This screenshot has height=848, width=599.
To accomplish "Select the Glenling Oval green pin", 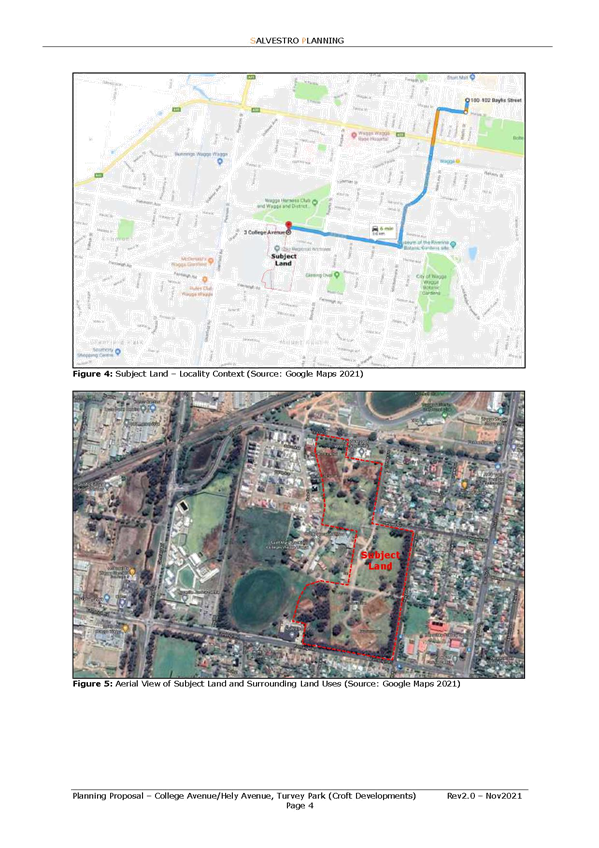I will 336,275.
